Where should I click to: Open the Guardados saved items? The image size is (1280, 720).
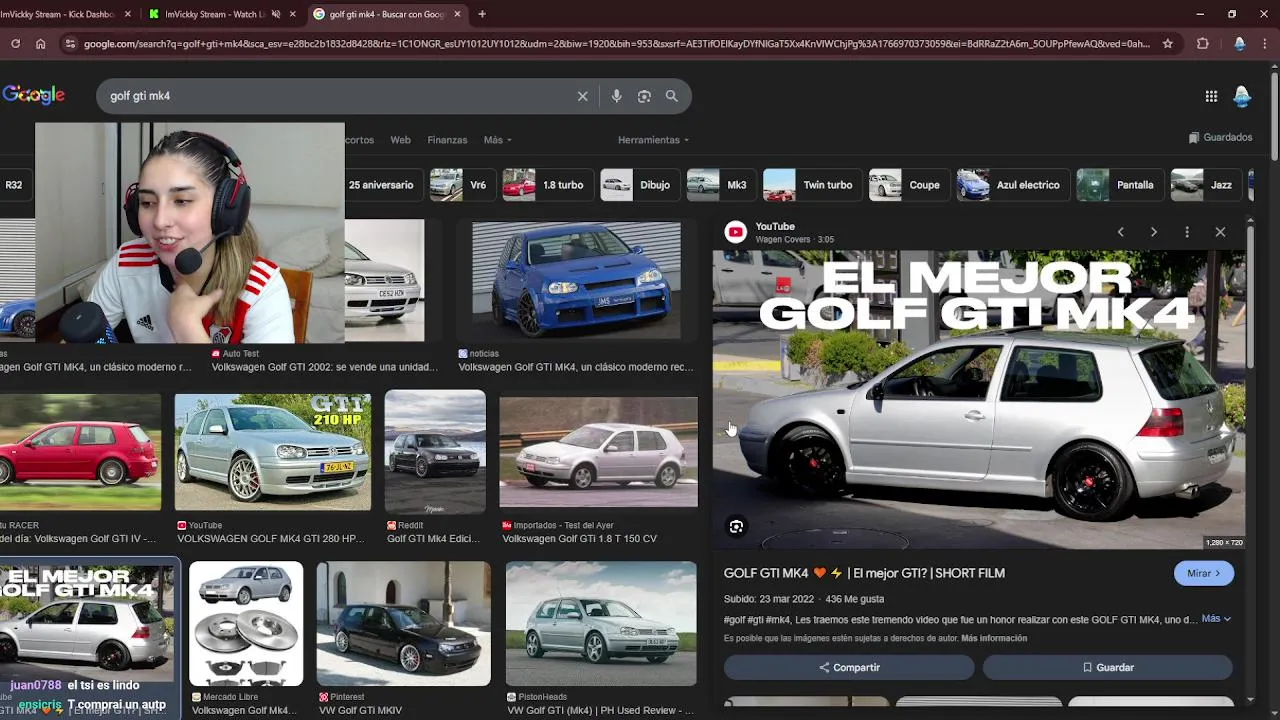pos(1220,138)
